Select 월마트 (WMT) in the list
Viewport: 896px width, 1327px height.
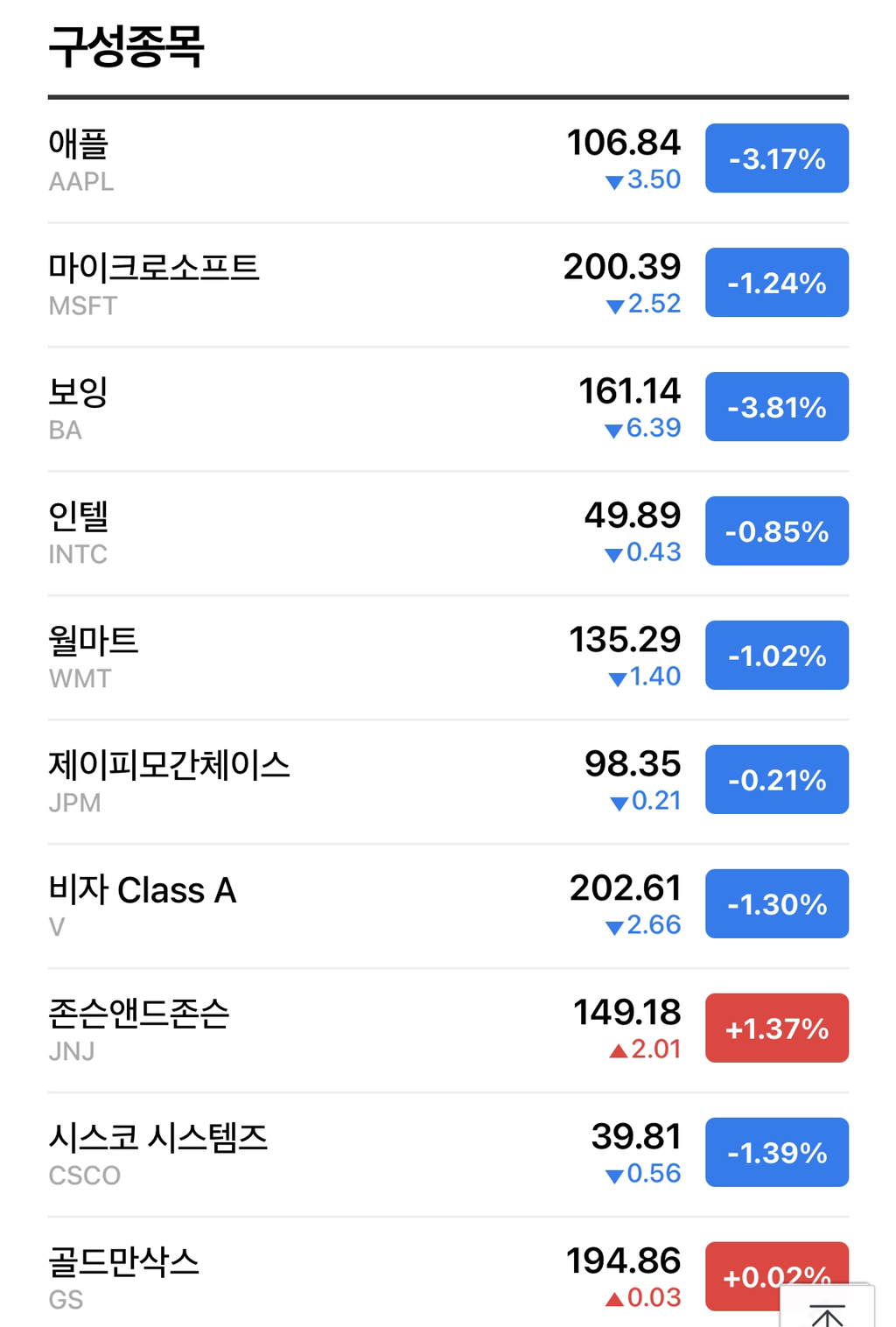point(93,642)
